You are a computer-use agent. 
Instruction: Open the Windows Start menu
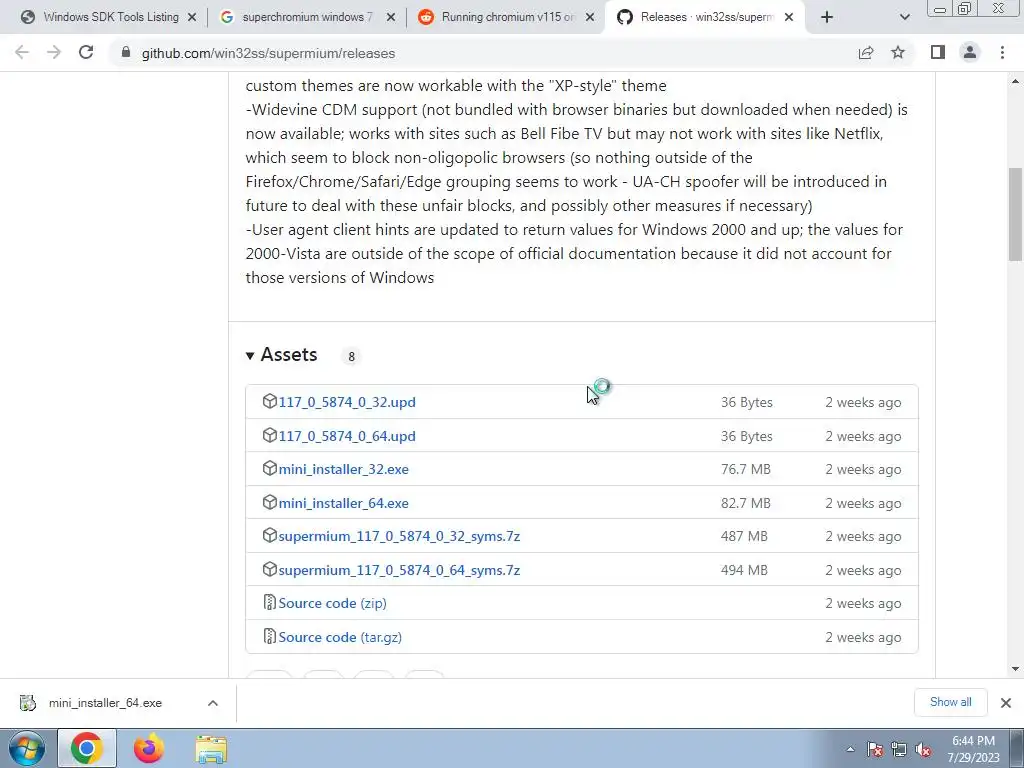point(26,748)
